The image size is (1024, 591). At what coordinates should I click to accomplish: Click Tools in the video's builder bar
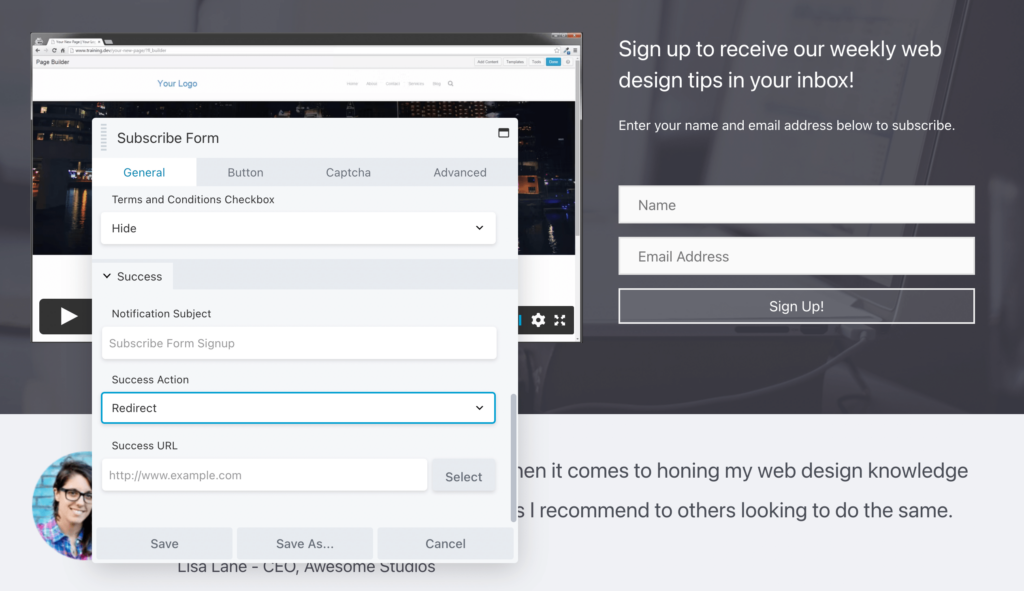coord(536,61)
